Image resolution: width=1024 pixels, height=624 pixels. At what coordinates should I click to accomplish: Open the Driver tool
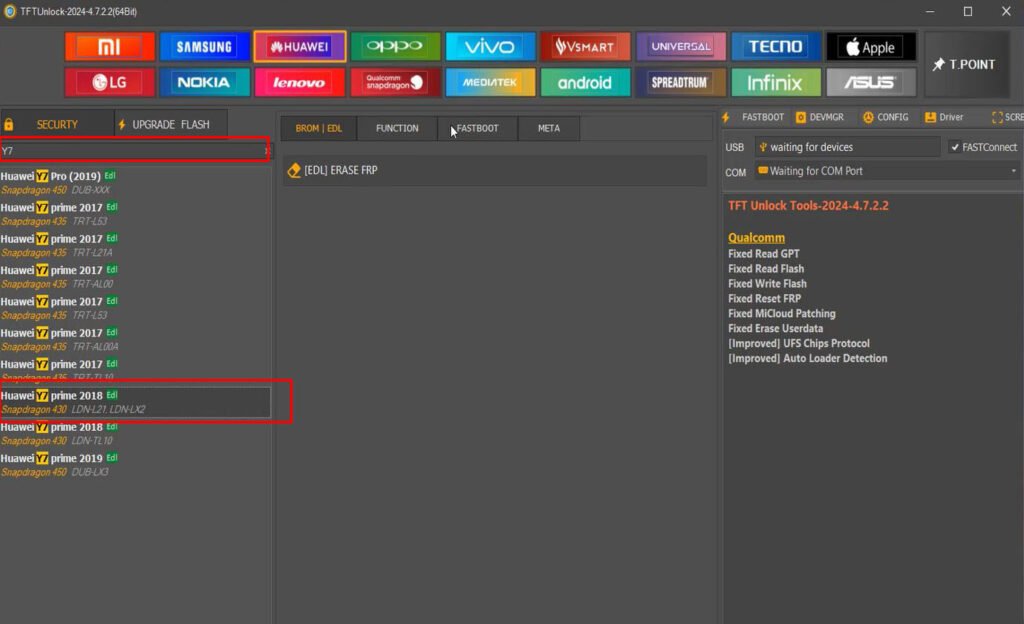944,117
